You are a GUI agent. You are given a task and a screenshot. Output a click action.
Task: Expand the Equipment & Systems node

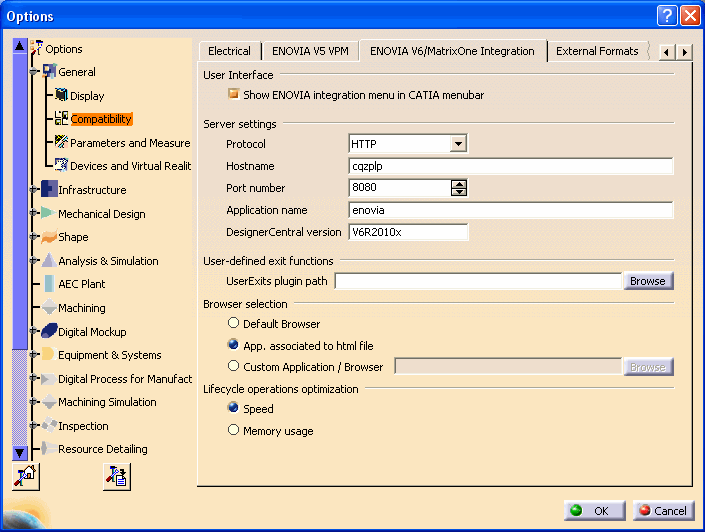click(x=34, y=355)
